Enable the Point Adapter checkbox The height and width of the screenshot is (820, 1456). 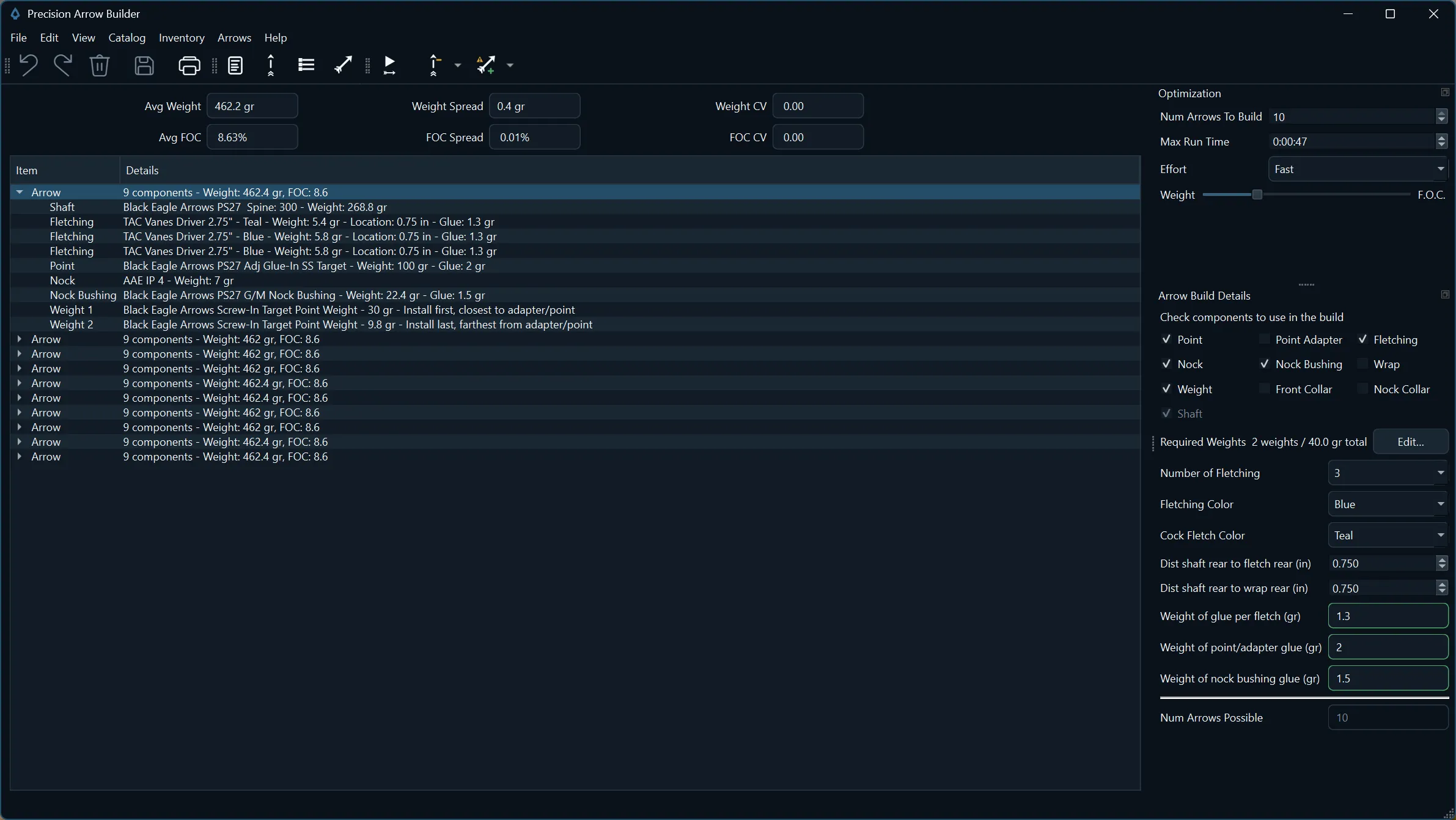(1265, 339)
